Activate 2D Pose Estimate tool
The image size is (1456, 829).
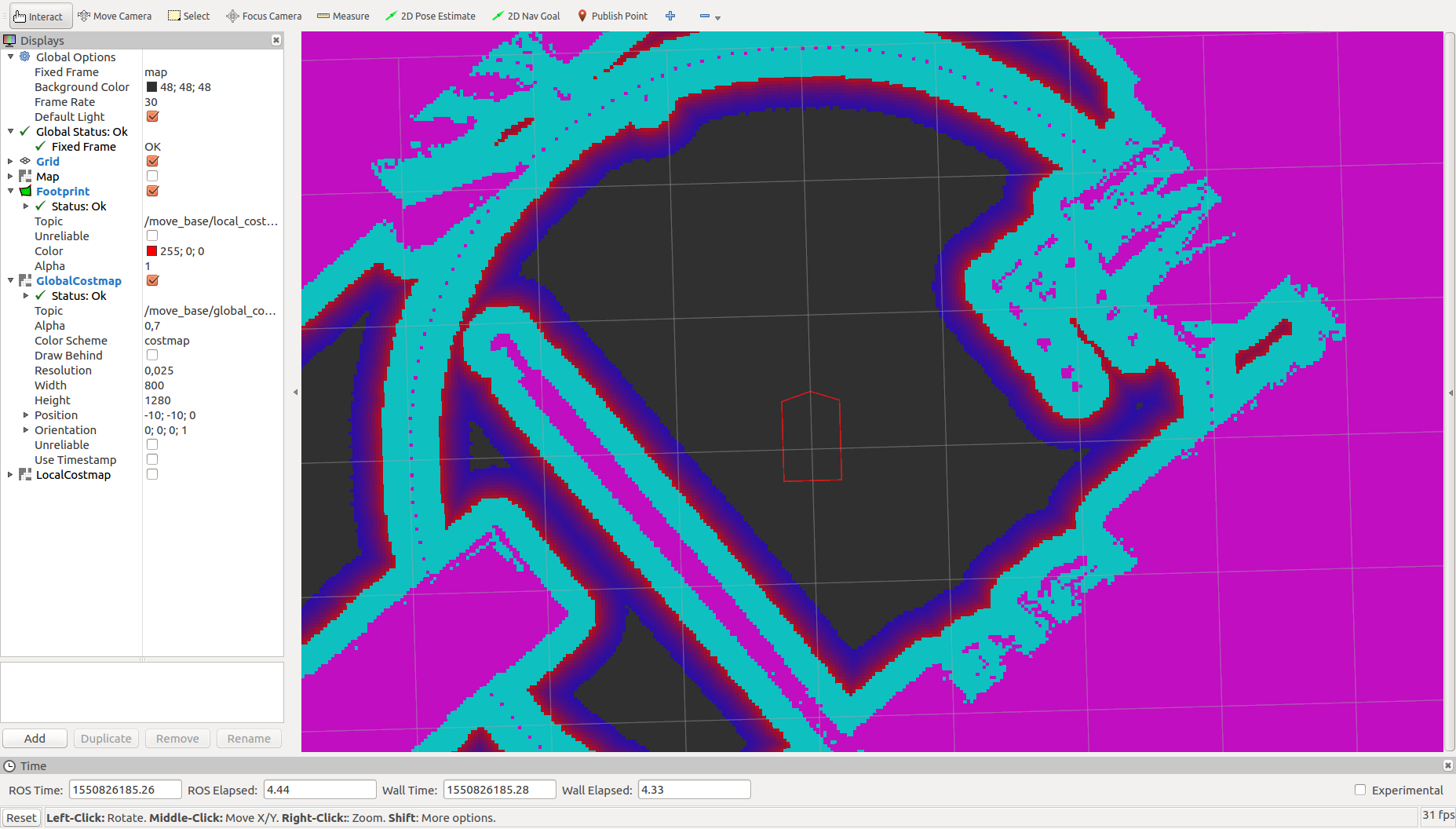(x=430, y=16)
